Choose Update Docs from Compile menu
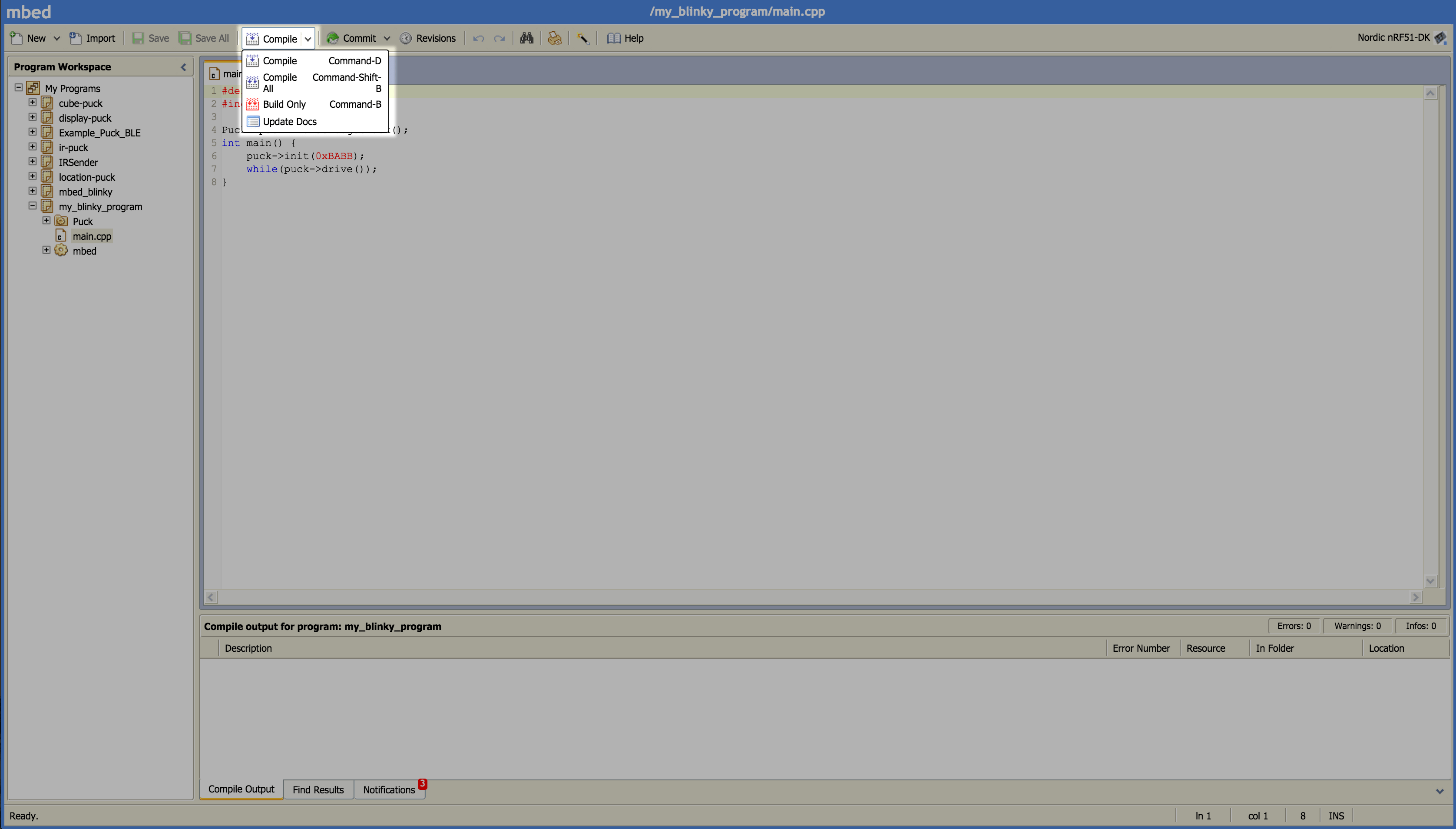Image resolution: width=1456 pixels, height=829 pixels. [x=289, y=121]
